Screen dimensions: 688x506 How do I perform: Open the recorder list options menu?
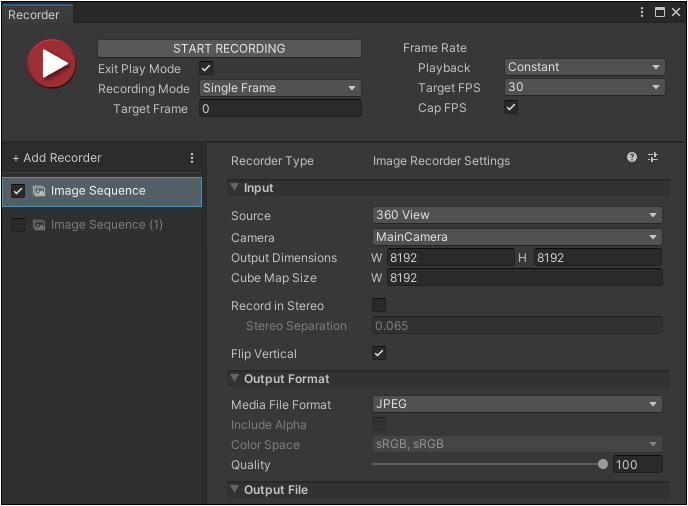[x=192, y=158]
